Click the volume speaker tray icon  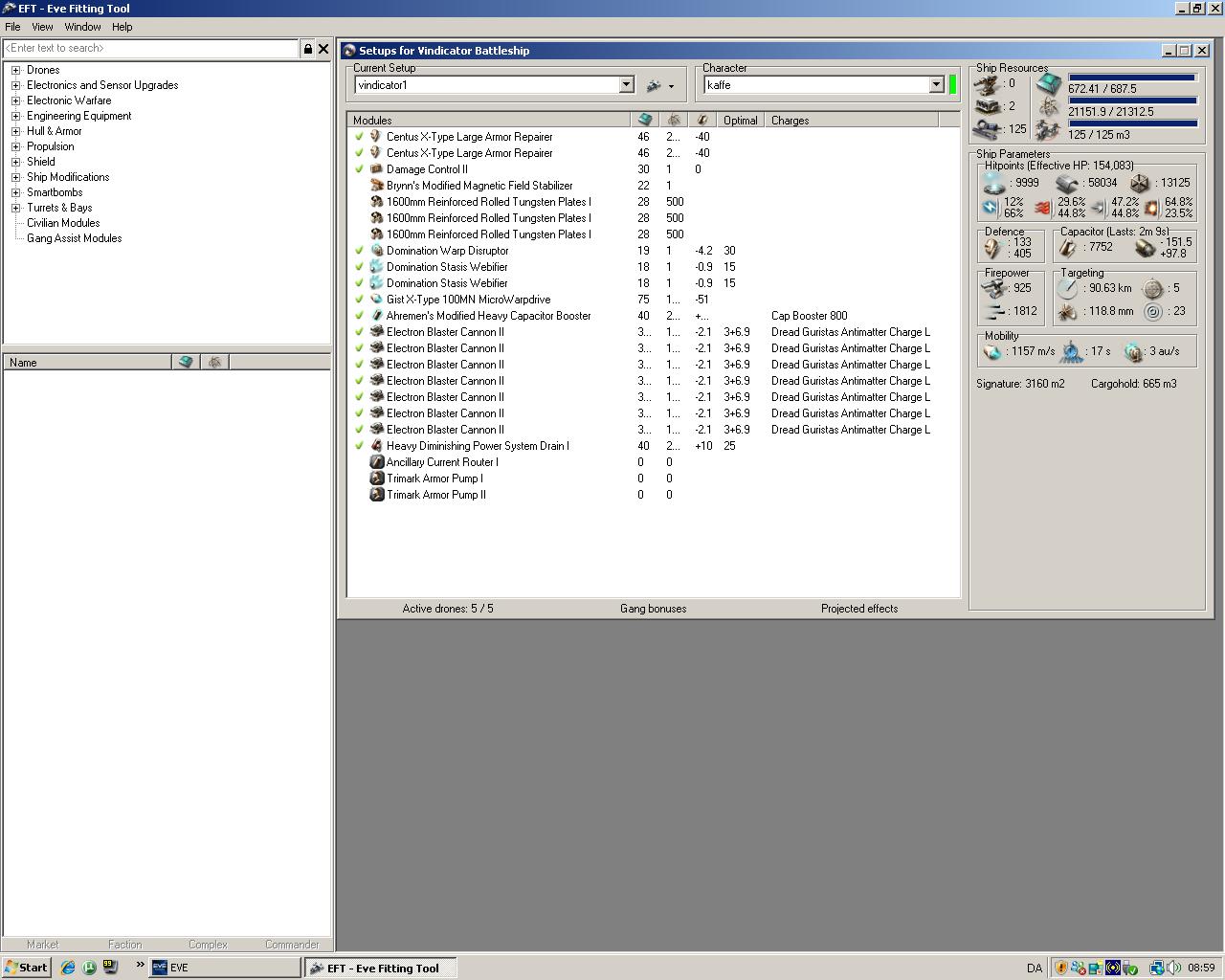(x=1174, y=968)
